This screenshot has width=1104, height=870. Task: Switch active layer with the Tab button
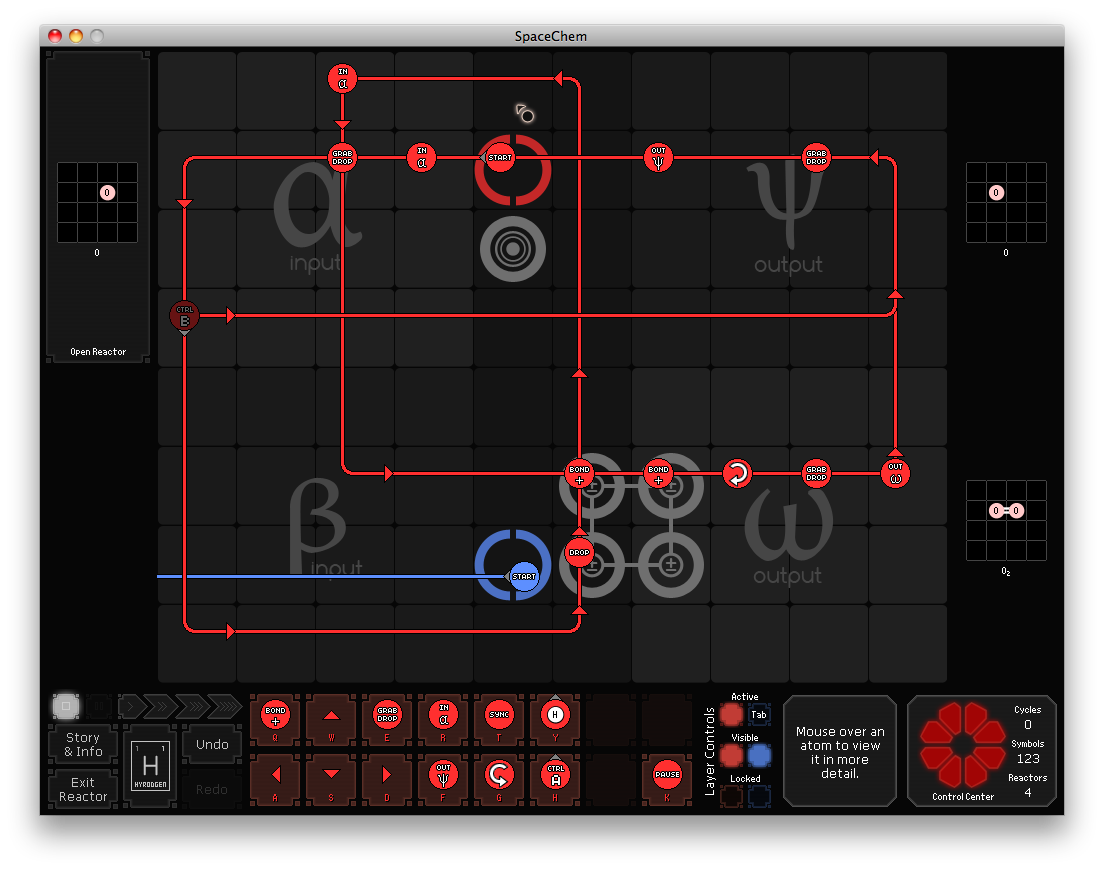758,714
